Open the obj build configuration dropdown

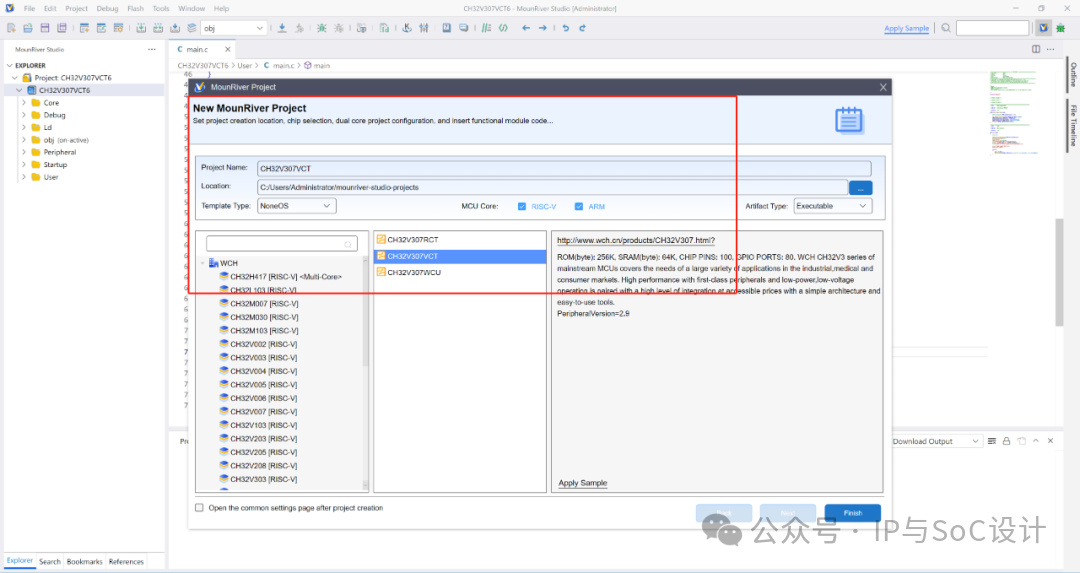[234, 28]
